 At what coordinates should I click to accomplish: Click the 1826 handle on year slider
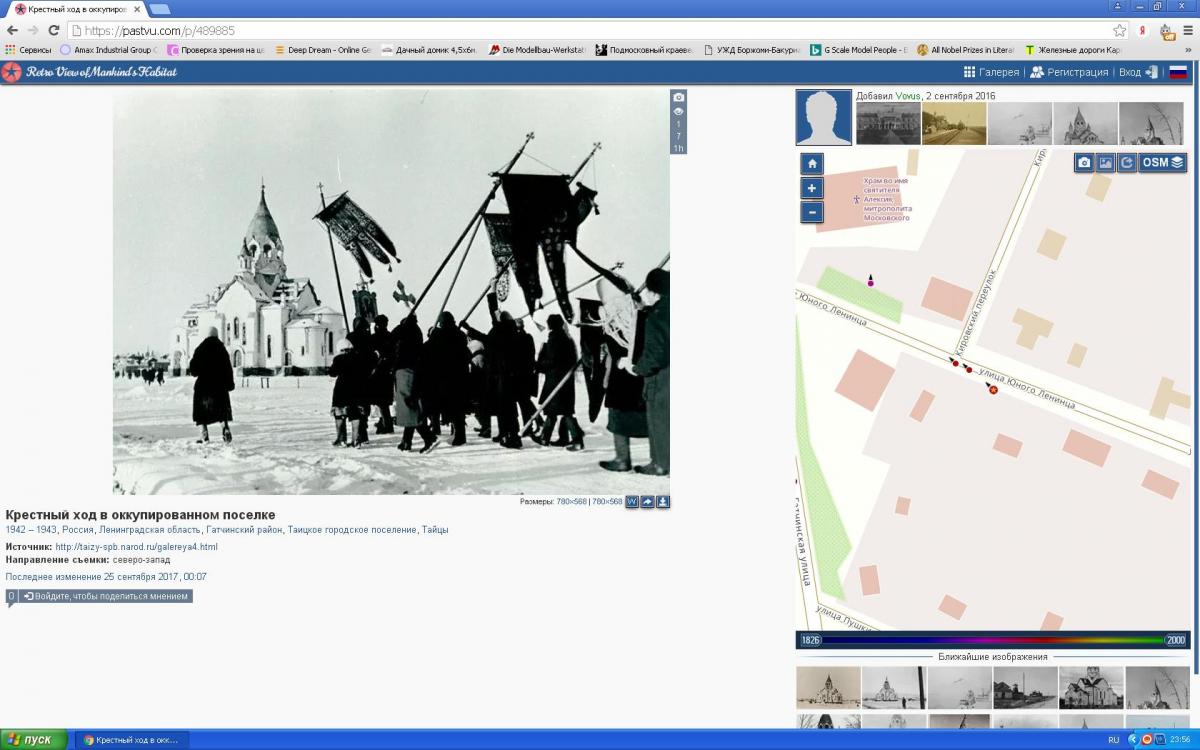810,640
